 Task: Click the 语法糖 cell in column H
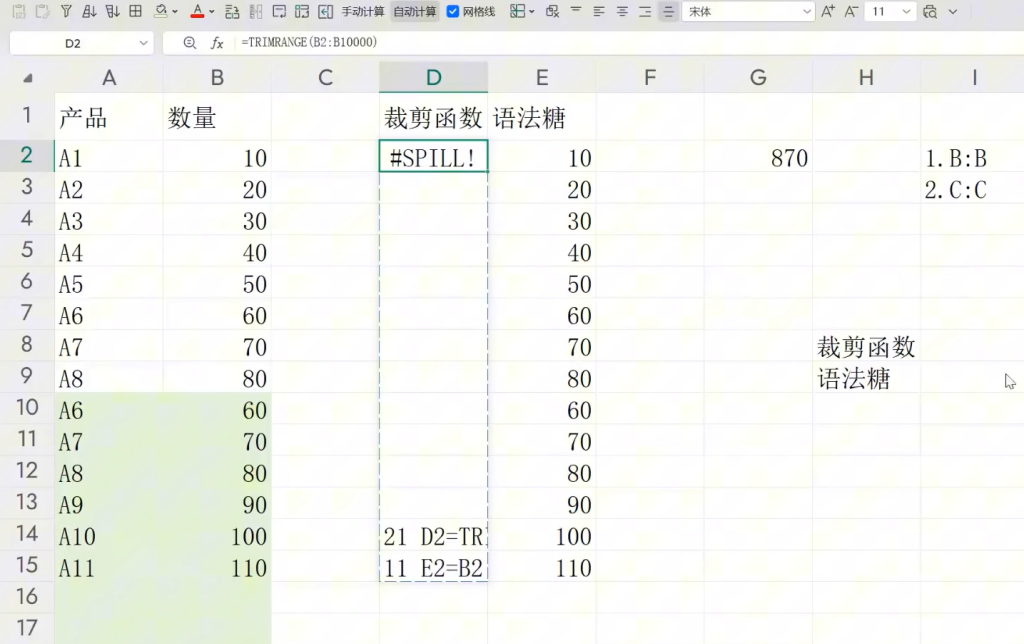point(866,378)
